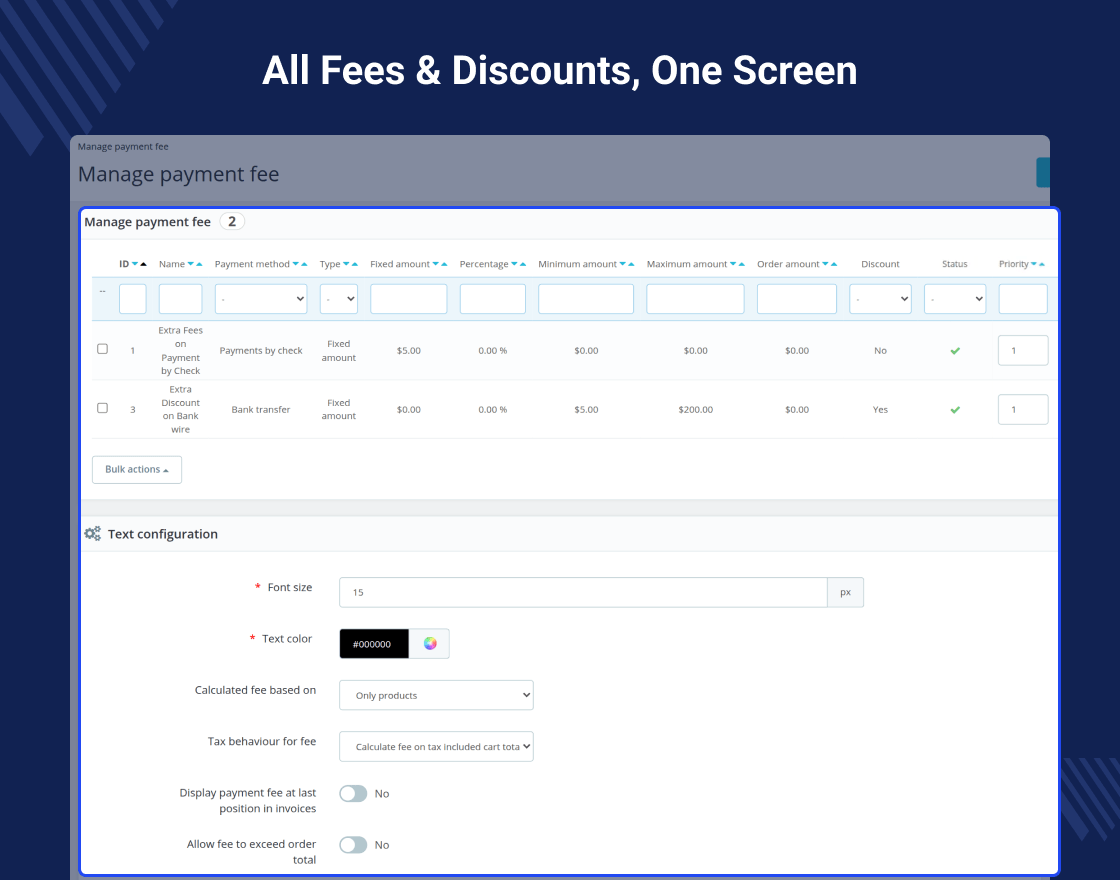1120x880 pixels.
Task: Click the Font size input showing 15
Action: click(583, 592)
